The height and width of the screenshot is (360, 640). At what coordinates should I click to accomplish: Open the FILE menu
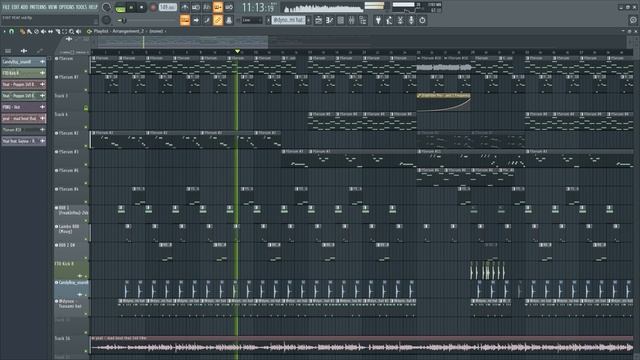pyautogui.click(x=6, y=7)
